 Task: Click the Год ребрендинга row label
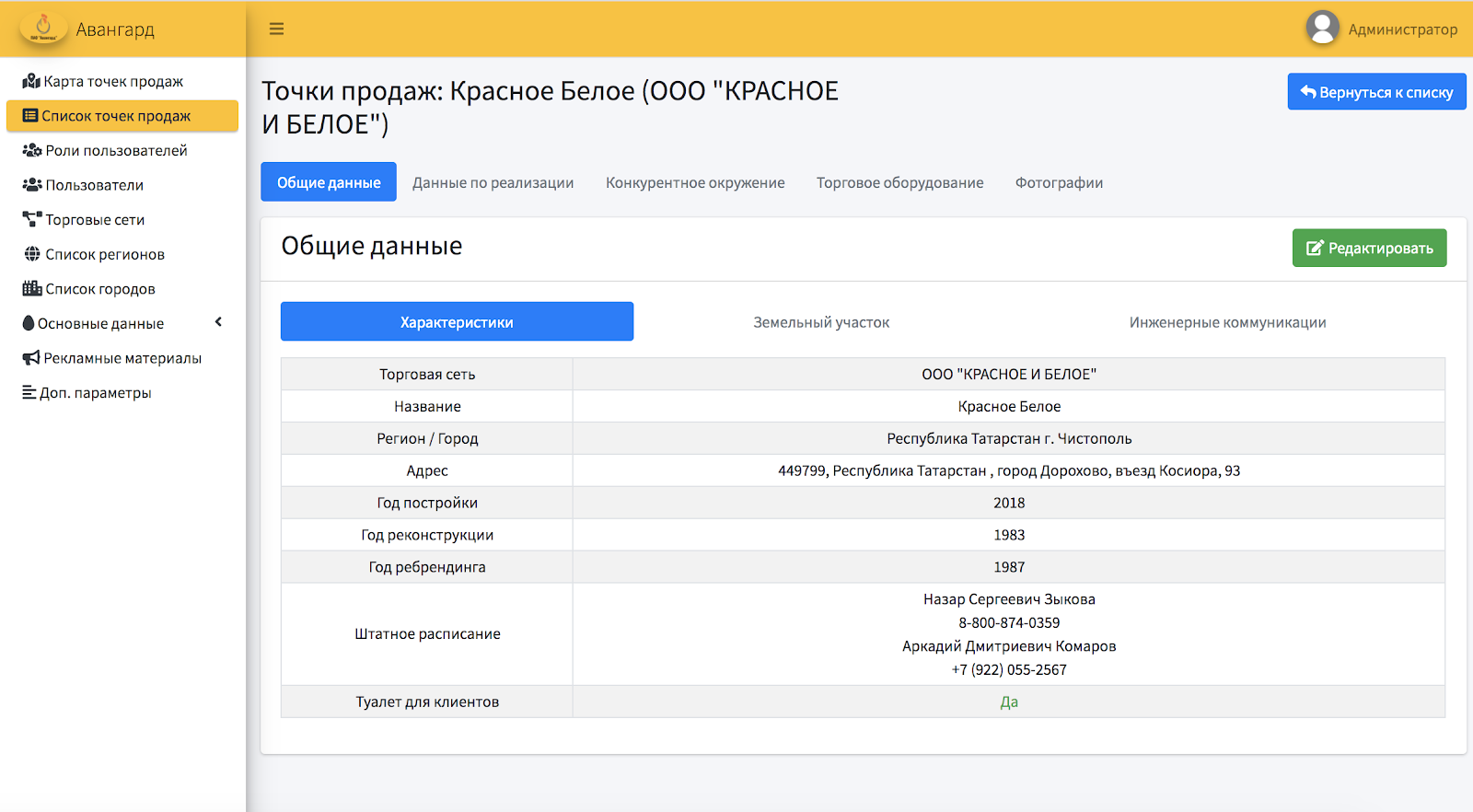click(x=427, y=568)
